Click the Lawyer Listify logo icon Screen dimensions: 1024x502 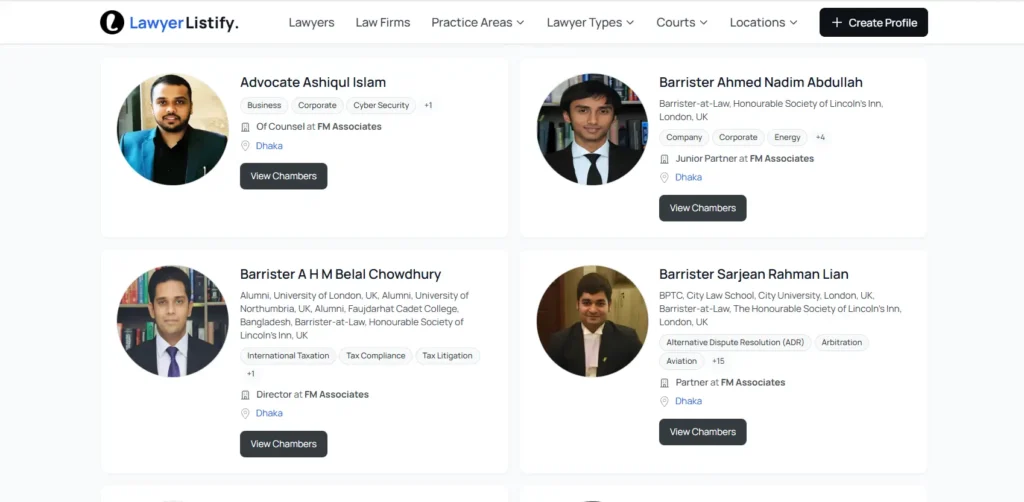pos(112,22)
